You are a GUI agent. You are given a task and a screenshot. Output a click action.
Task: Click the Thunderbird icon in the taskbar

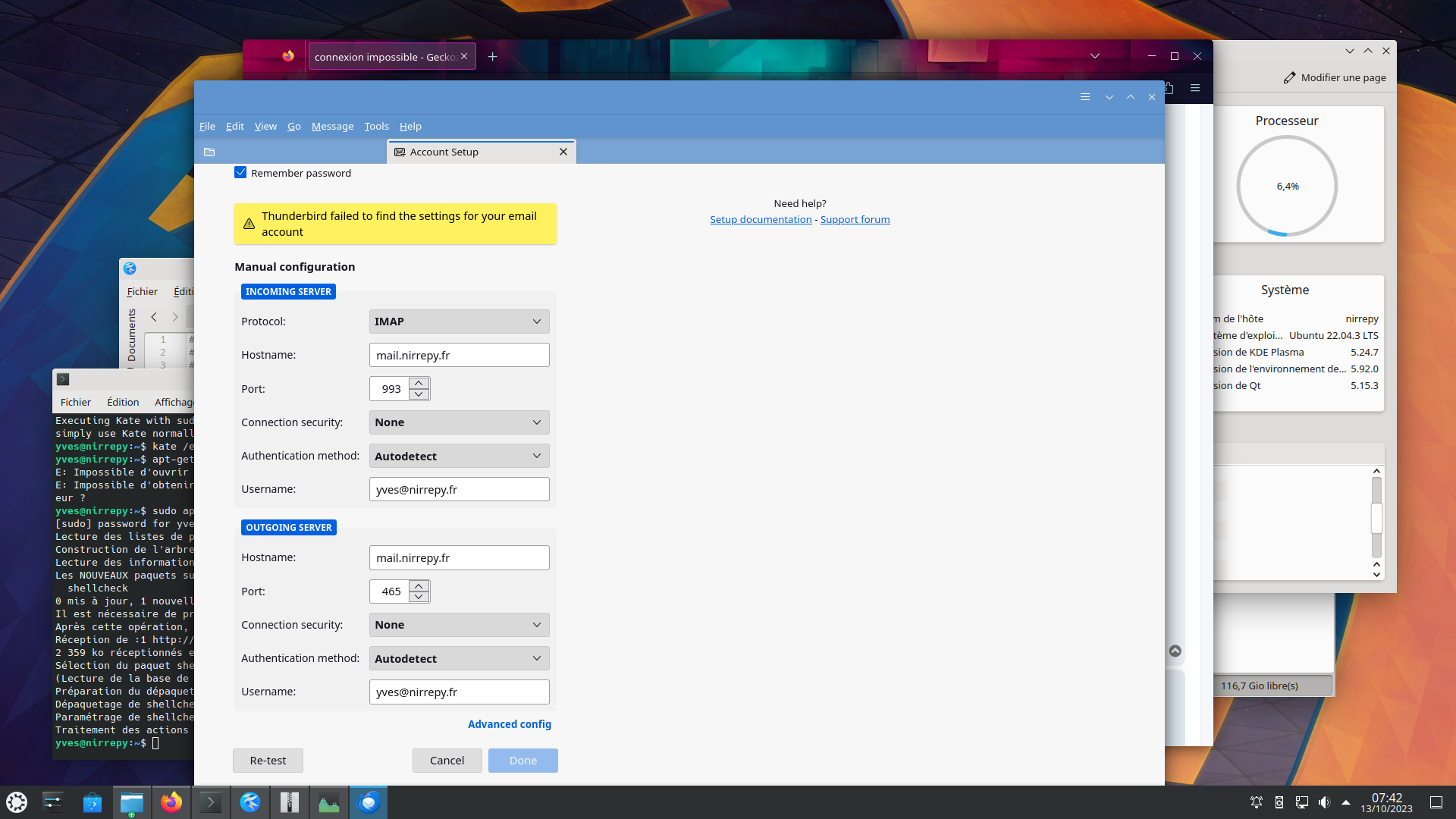(x=369, y=802)
